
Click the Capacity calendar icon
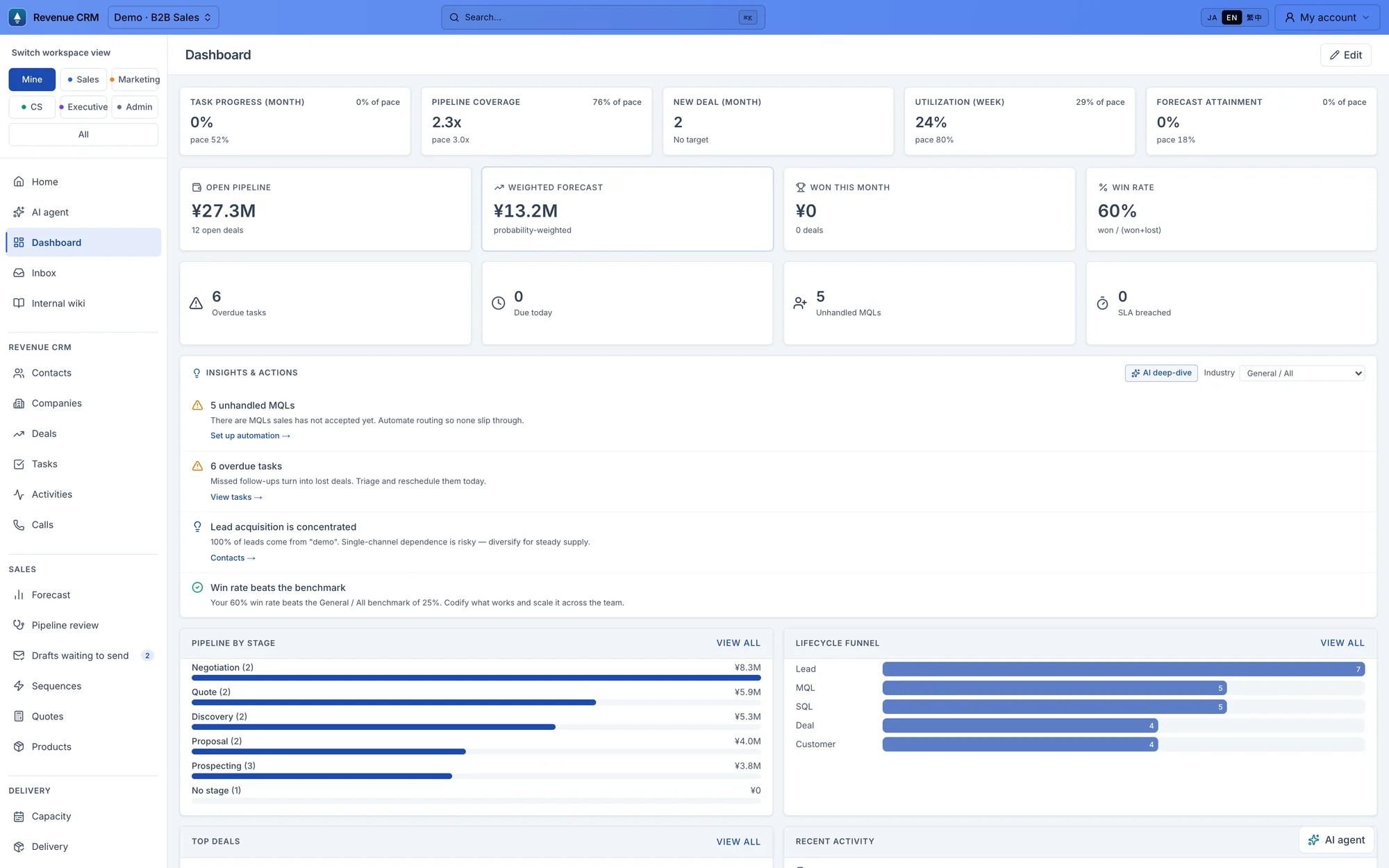[x=19, y=817]
